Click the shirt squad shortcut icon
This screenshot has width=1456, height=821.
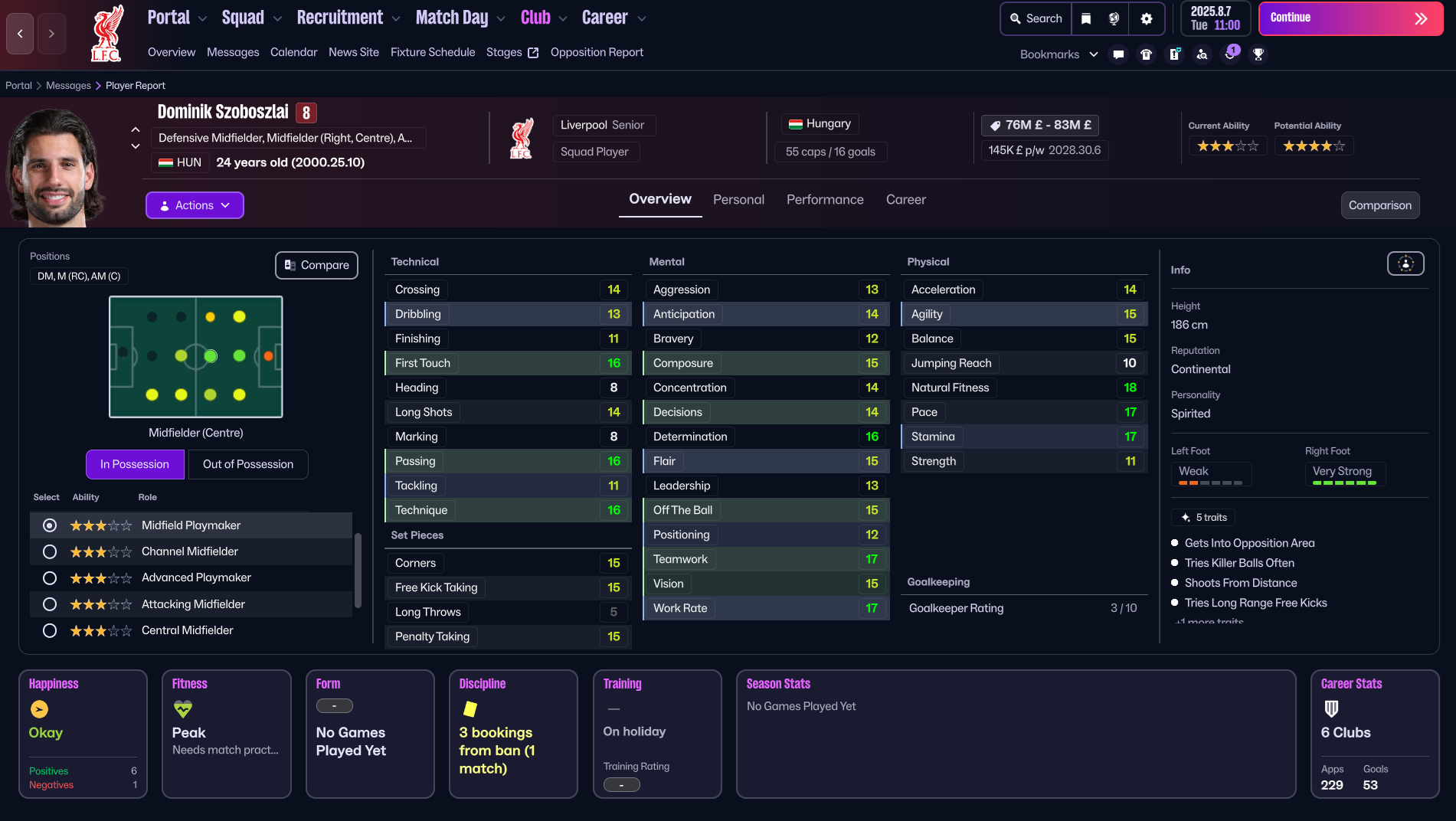click(1146, 54)
